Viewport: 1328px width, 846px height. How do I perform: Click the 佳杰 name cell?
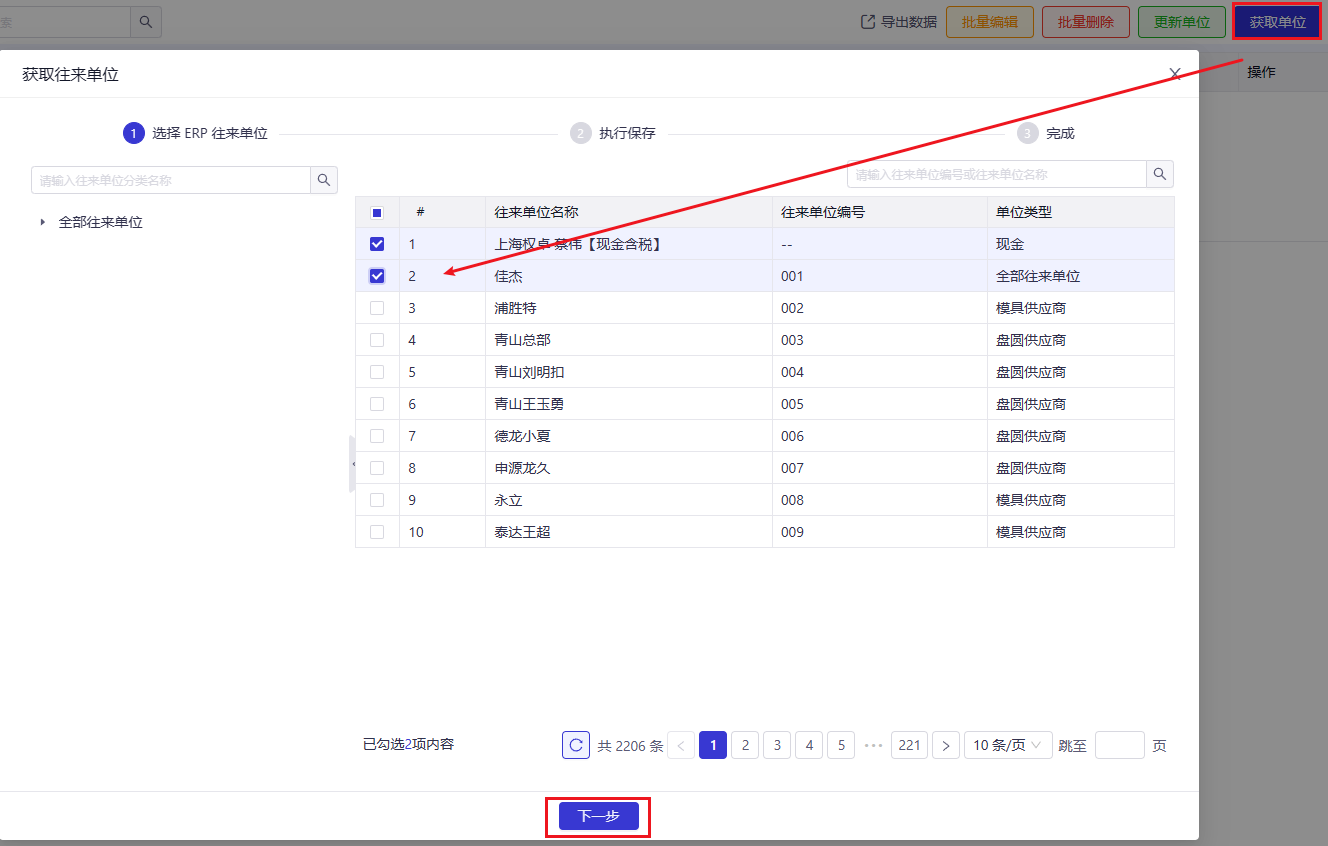(629, 276)
